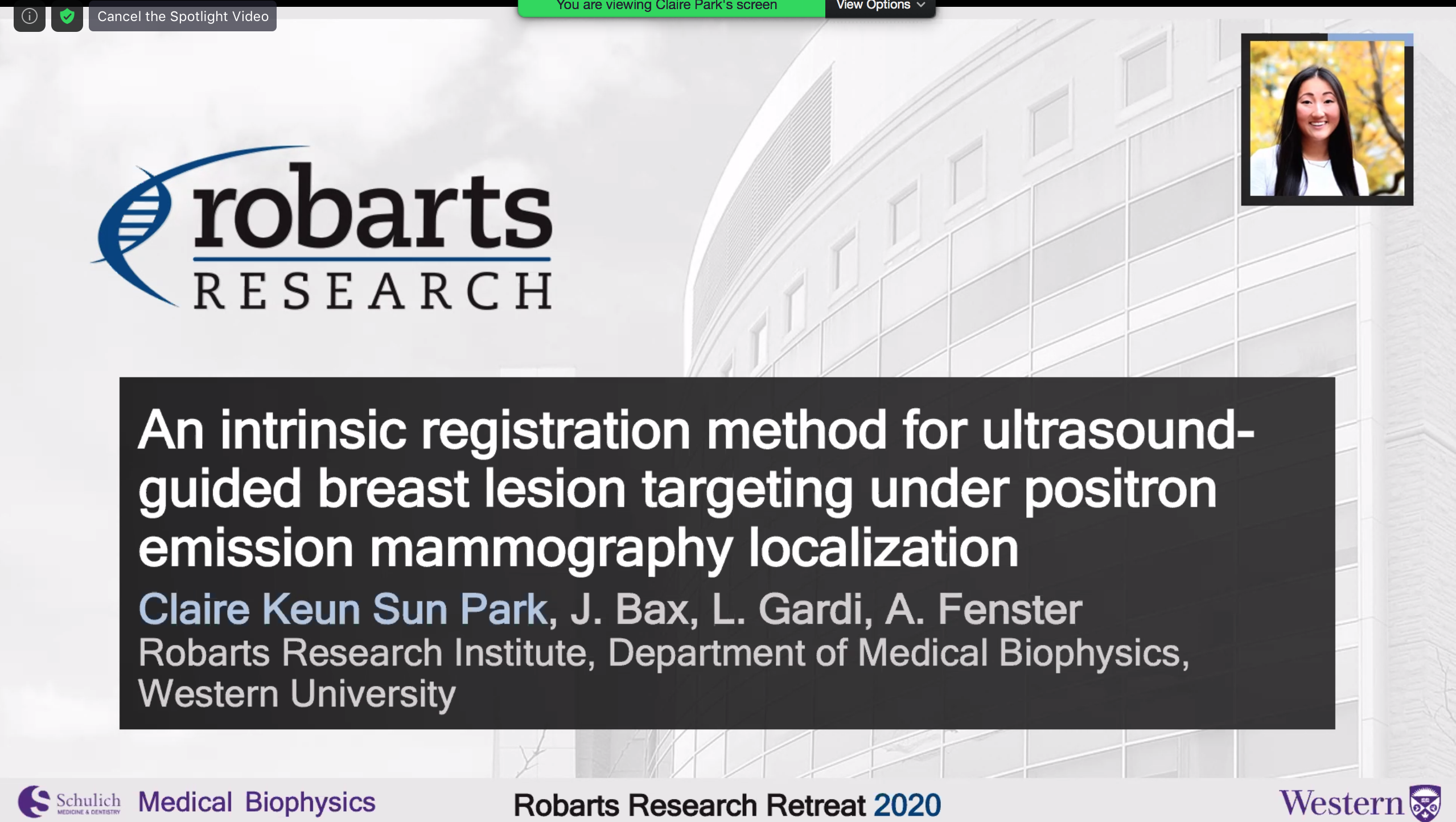Click the 'Schulich' text in the footer

pos(88,800)
